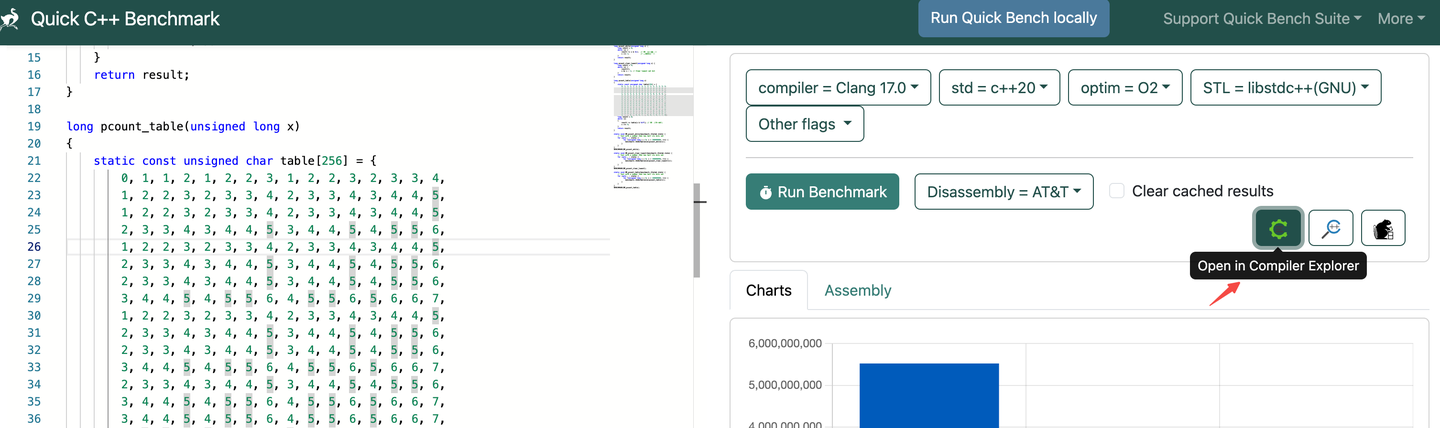Click the 6,000,000,000 axis label
Image resolution: width=1440 pixels, height=428 pixels.
785,344
